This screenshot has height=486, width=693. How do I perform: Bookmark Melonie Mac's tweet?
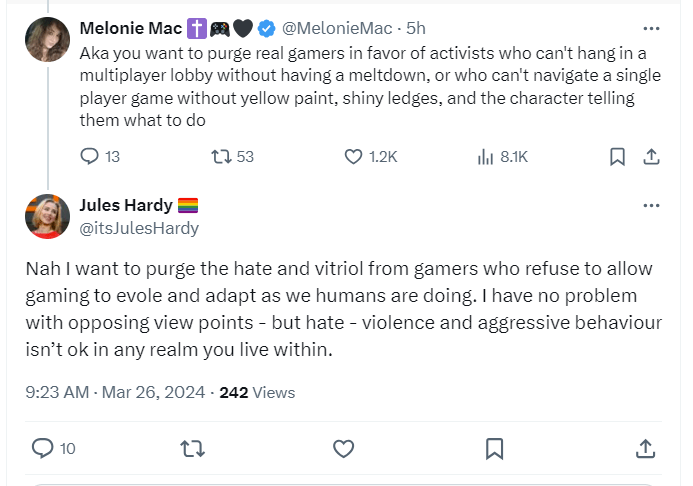[618, 156]
